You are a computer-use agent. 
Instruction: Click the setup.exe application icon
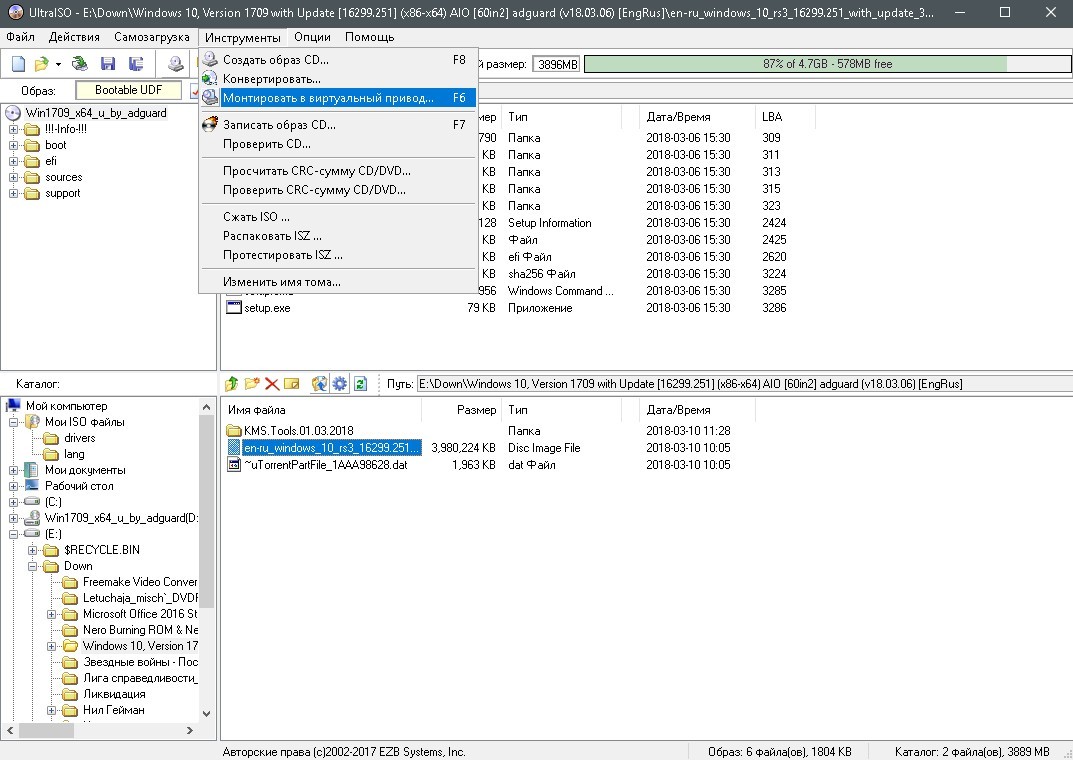(x=234, y=308)
